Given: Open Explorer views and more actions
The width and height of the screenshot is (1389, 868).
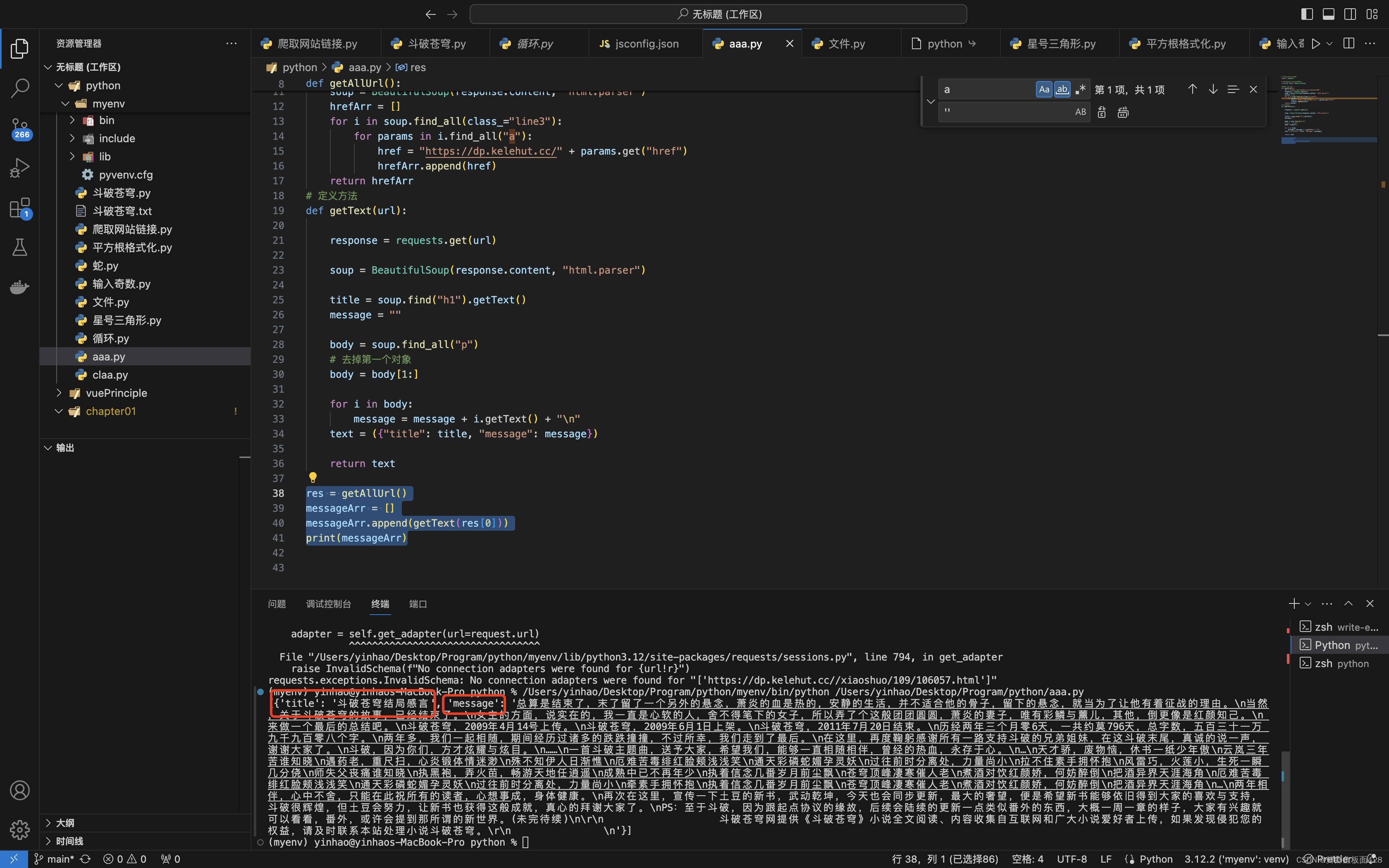Looking at the screenshot, I should [231, 44].
